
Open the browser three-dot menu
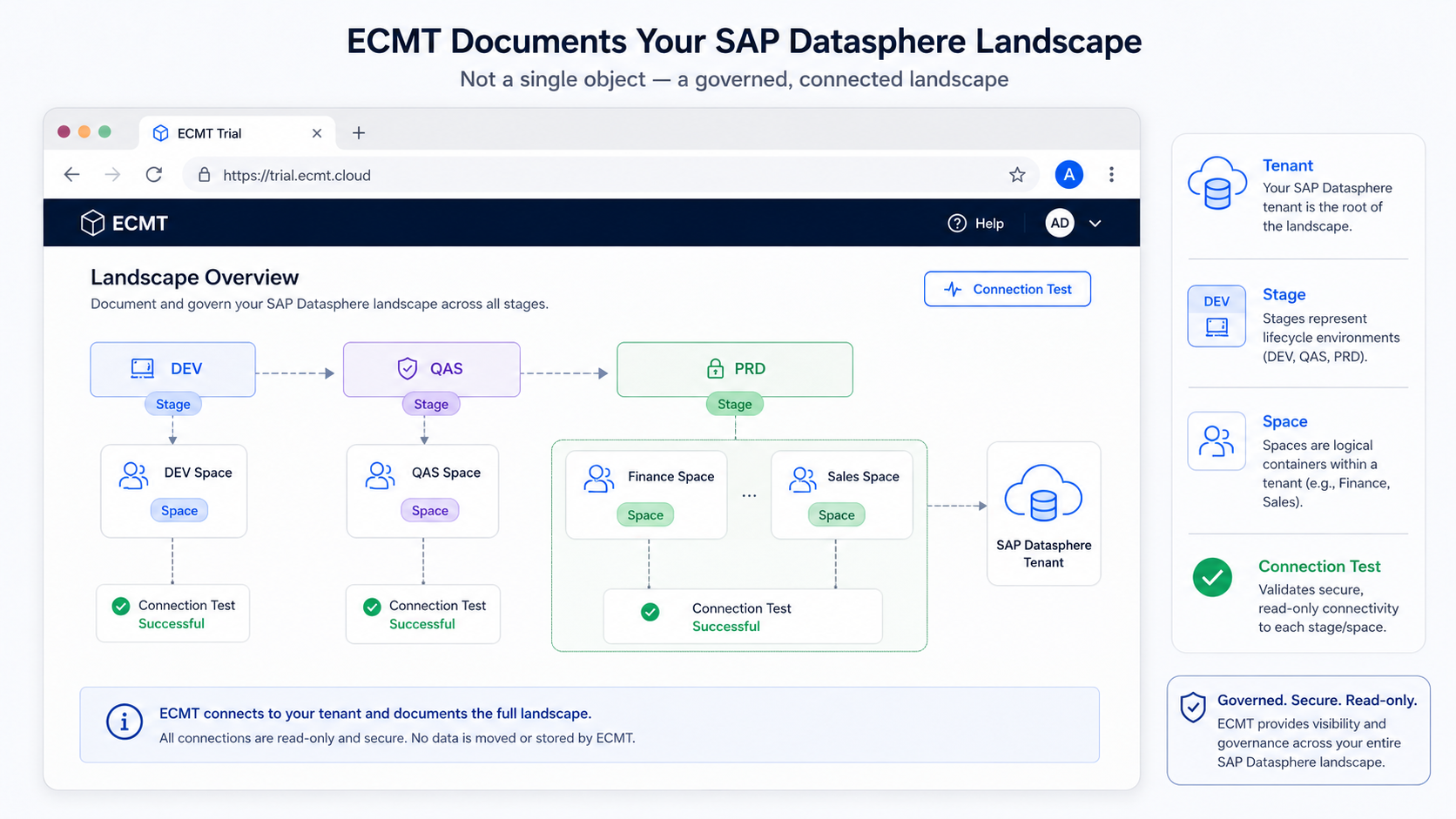coord(1111,175)
